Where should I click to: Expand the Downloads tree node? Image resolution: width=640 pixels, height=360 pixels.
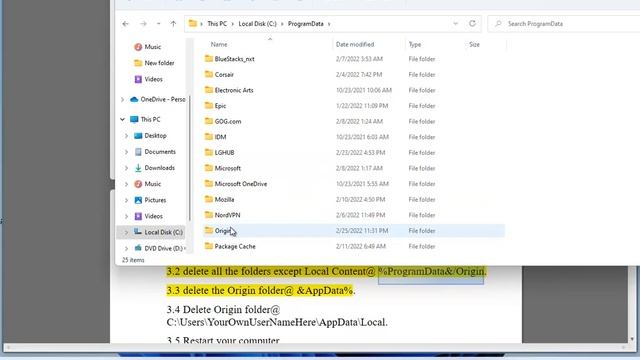tap(126, 168)
